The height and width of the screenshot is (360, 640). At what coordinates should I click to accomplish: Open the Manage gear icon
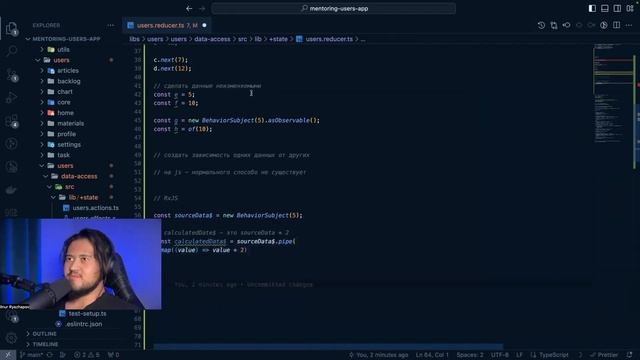click(x=11, y=338)
